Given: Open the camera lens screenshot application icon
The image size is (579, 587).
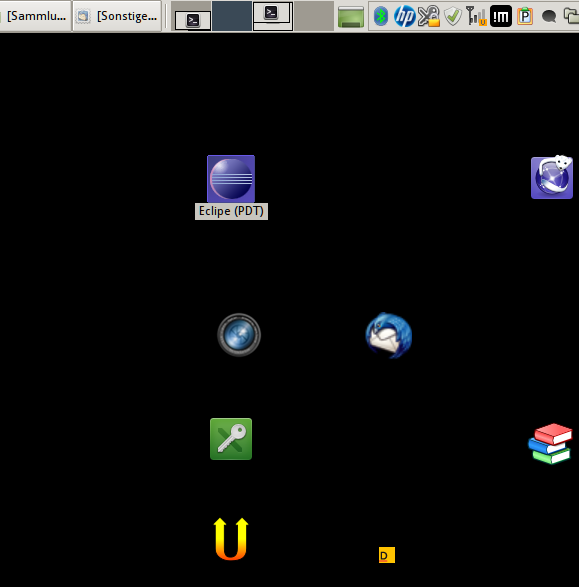Looking at the screenshot, I should point(239,335).
